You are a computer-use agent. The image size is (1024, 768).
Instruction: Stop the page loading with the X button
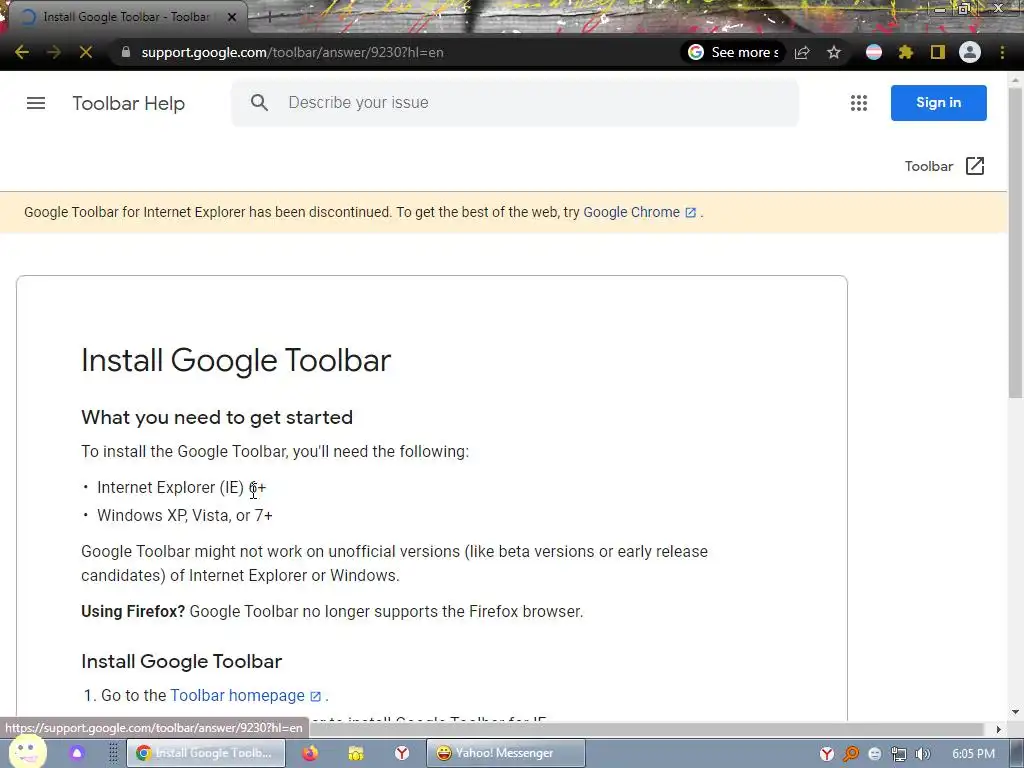point(86,52)
